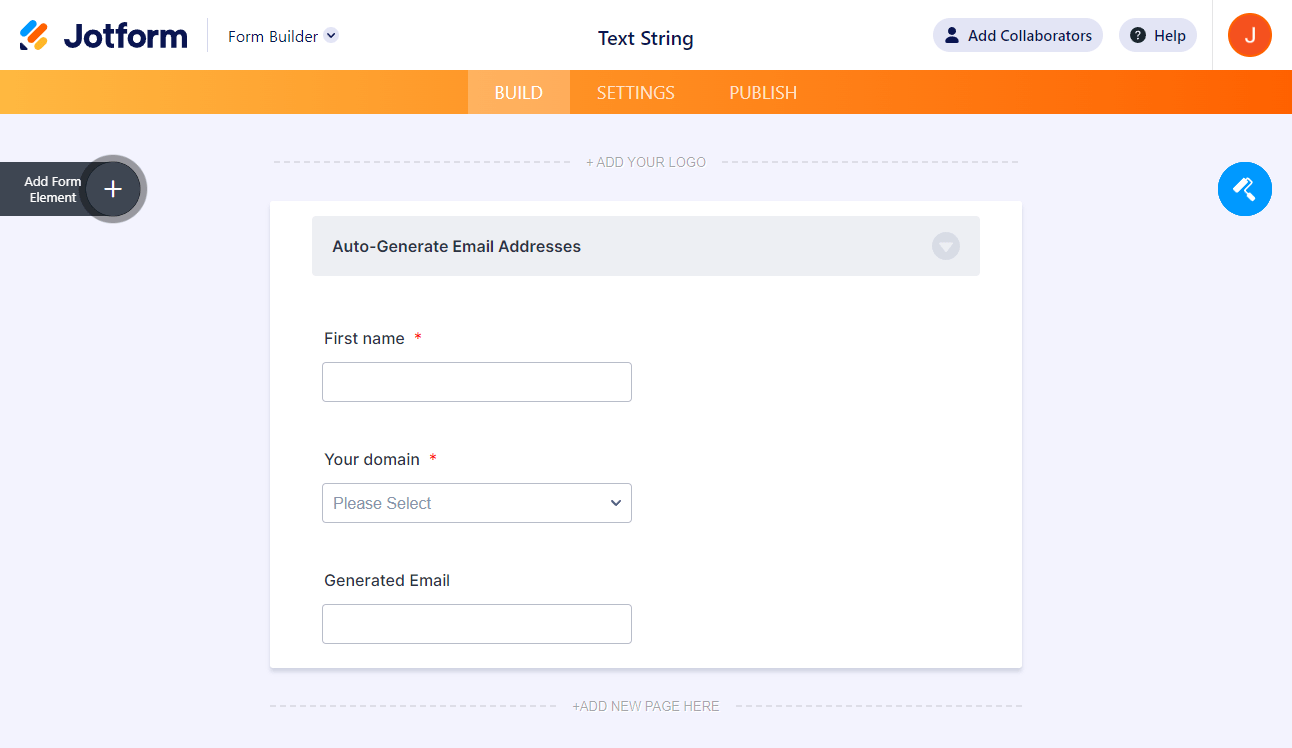The image size is (1292, 748).
Task: Open the Form Designer paint roller icon
Action: (x=1244, y=189)
